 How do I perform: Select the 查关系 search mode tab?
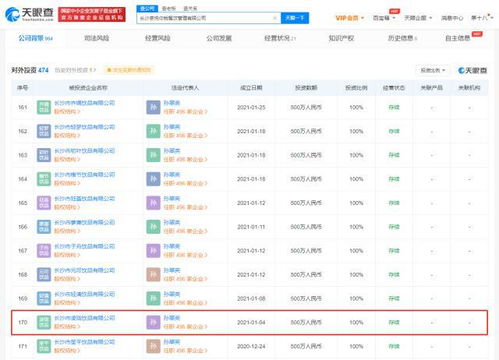tap(190, 8)
